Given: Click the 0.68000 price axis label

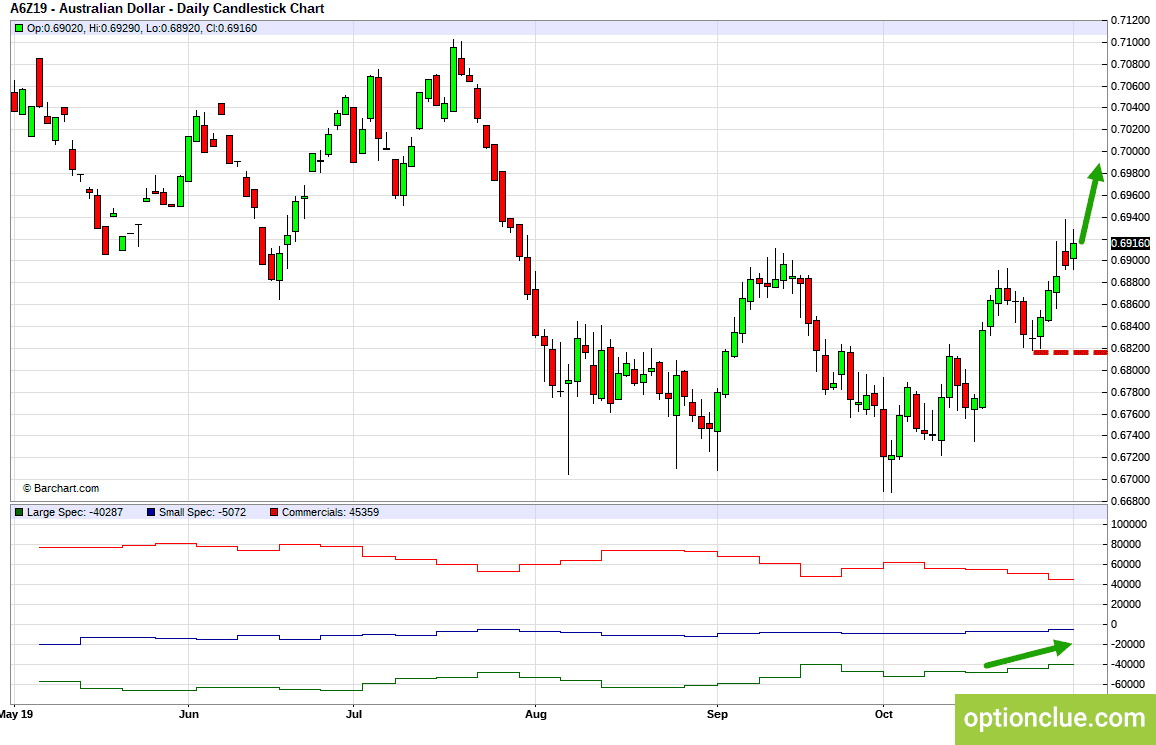Looking at the screenshot, I should [1130, 371].
